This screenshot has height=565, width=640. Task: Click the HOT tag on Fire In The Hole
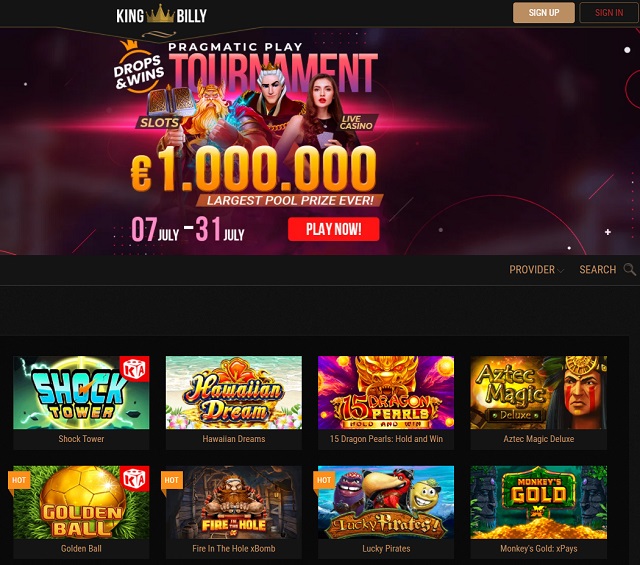coord(171,480)
